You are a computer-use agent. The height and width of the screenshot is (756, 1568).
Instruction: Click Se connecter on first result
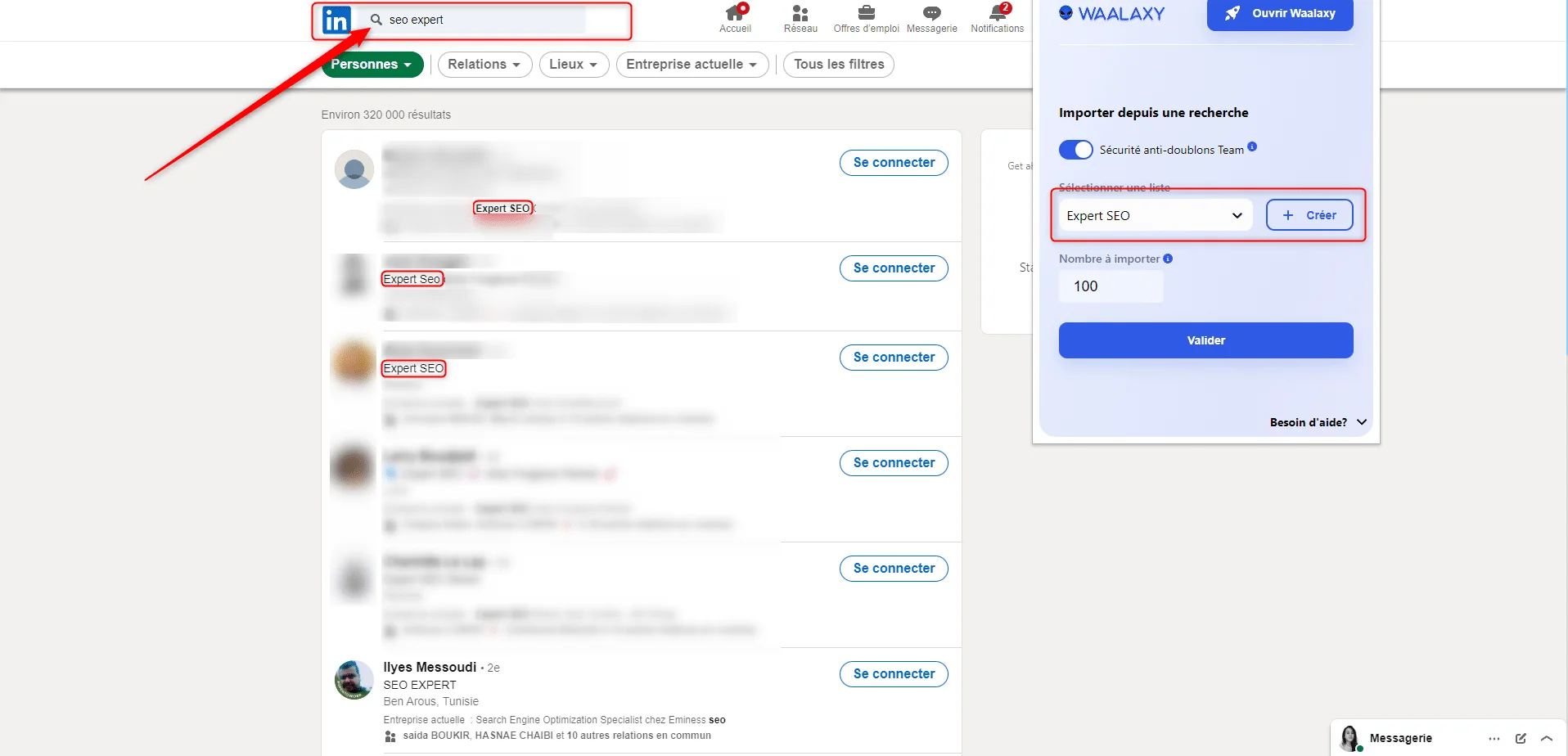894,163
